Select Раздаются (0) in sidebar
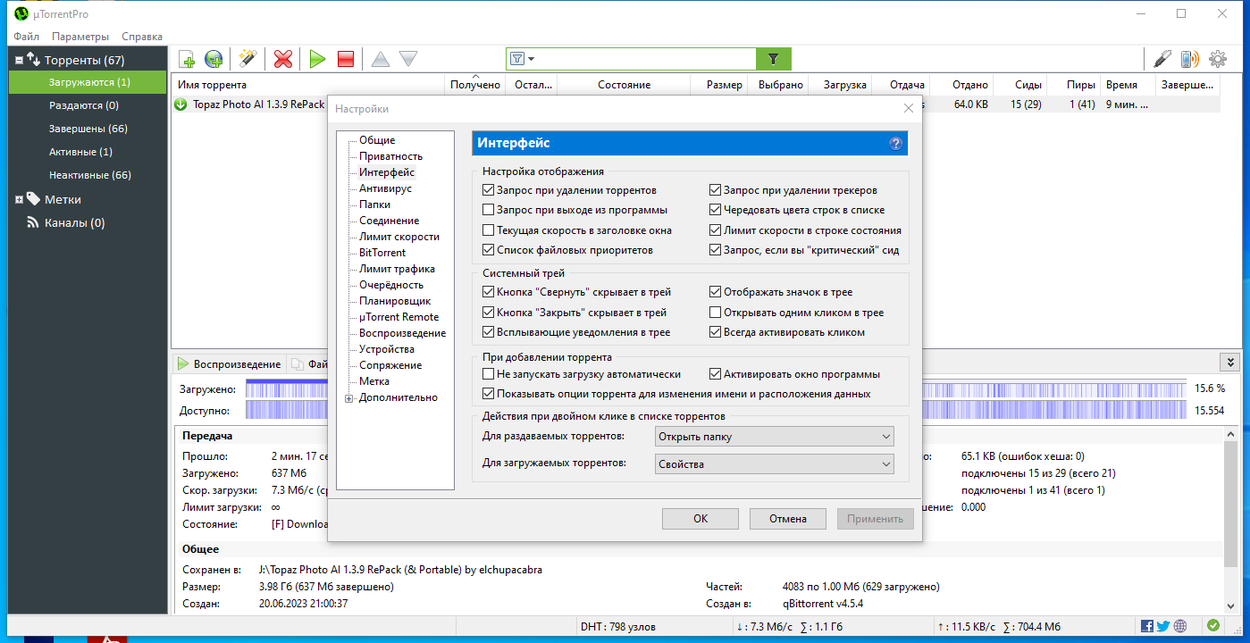 tap(88, 105)
